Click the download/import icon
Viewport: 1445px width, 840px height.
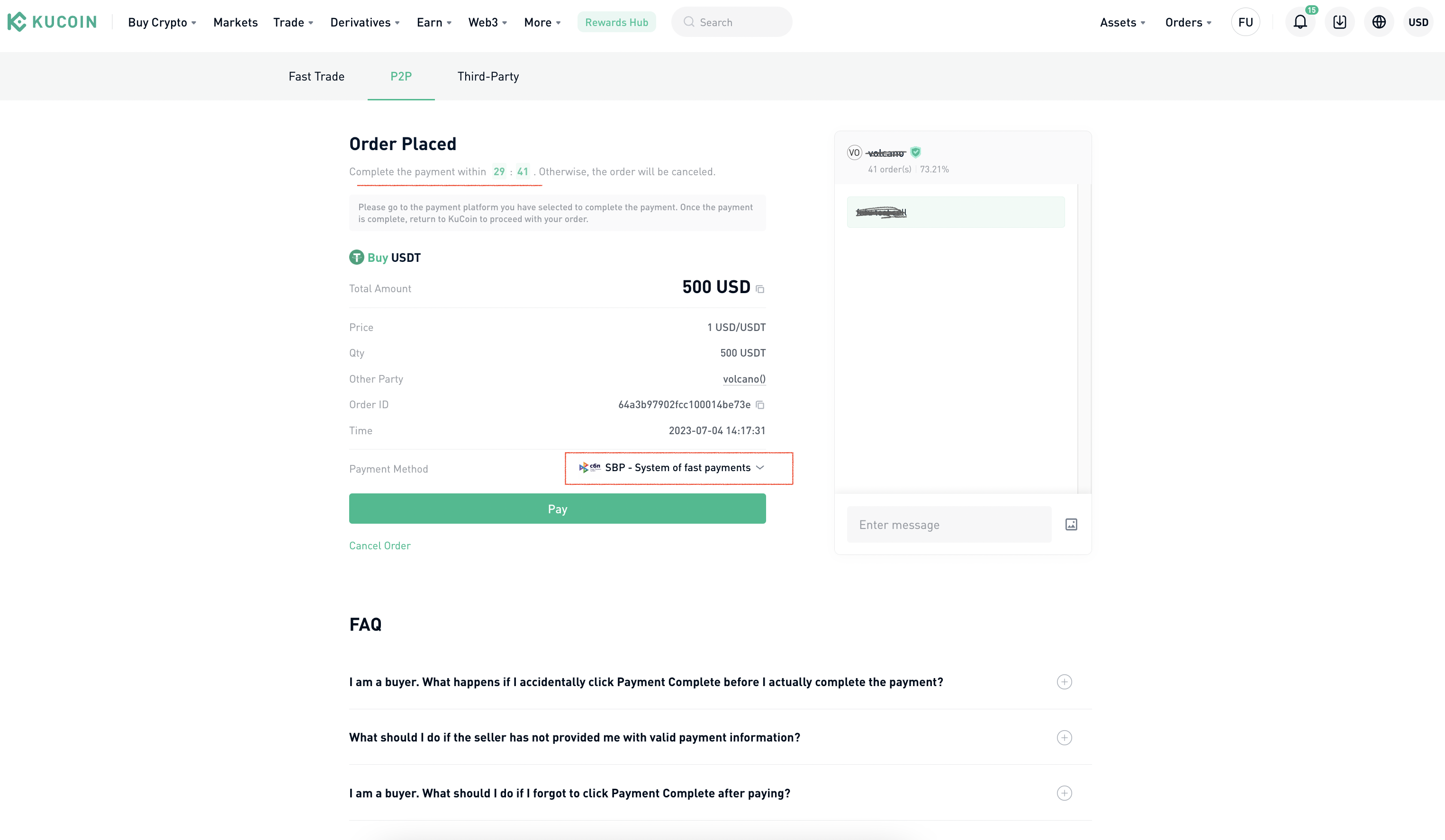(x=1339, y=22)
